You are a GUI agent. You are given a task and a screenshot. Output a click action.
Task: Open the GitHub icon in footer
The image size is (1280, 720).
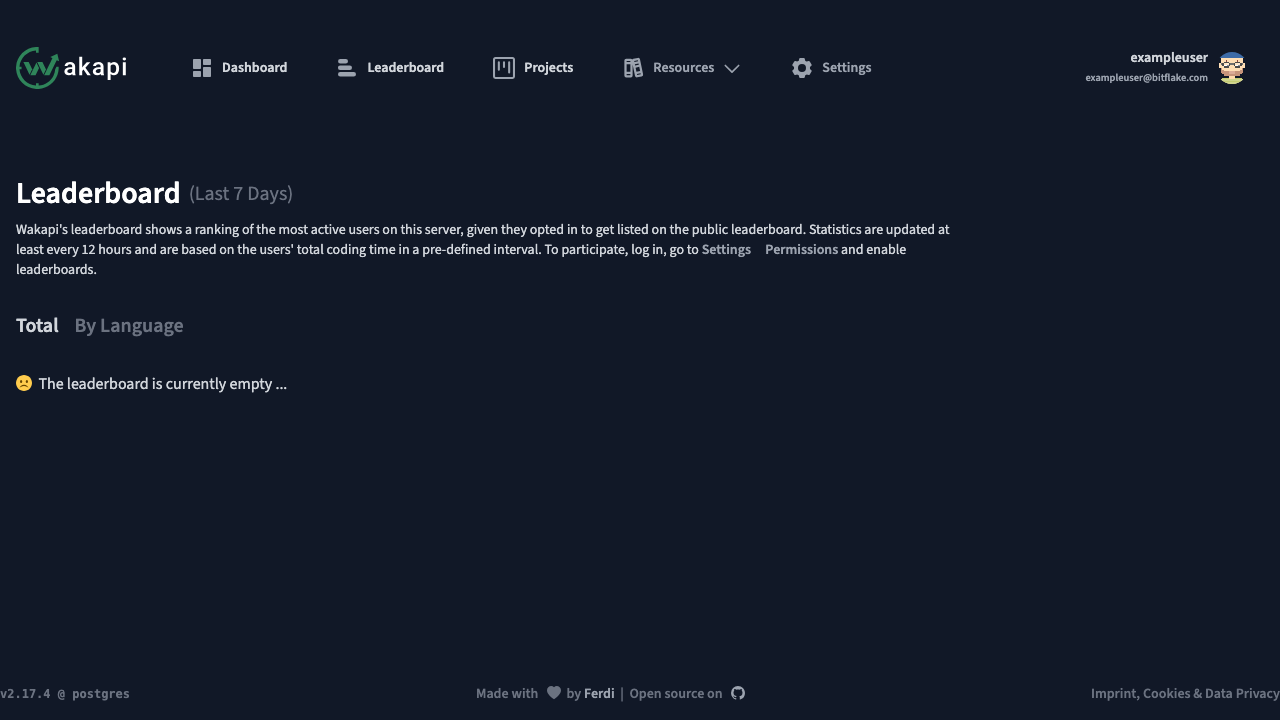pyautogui.click(x=738, y=693)
